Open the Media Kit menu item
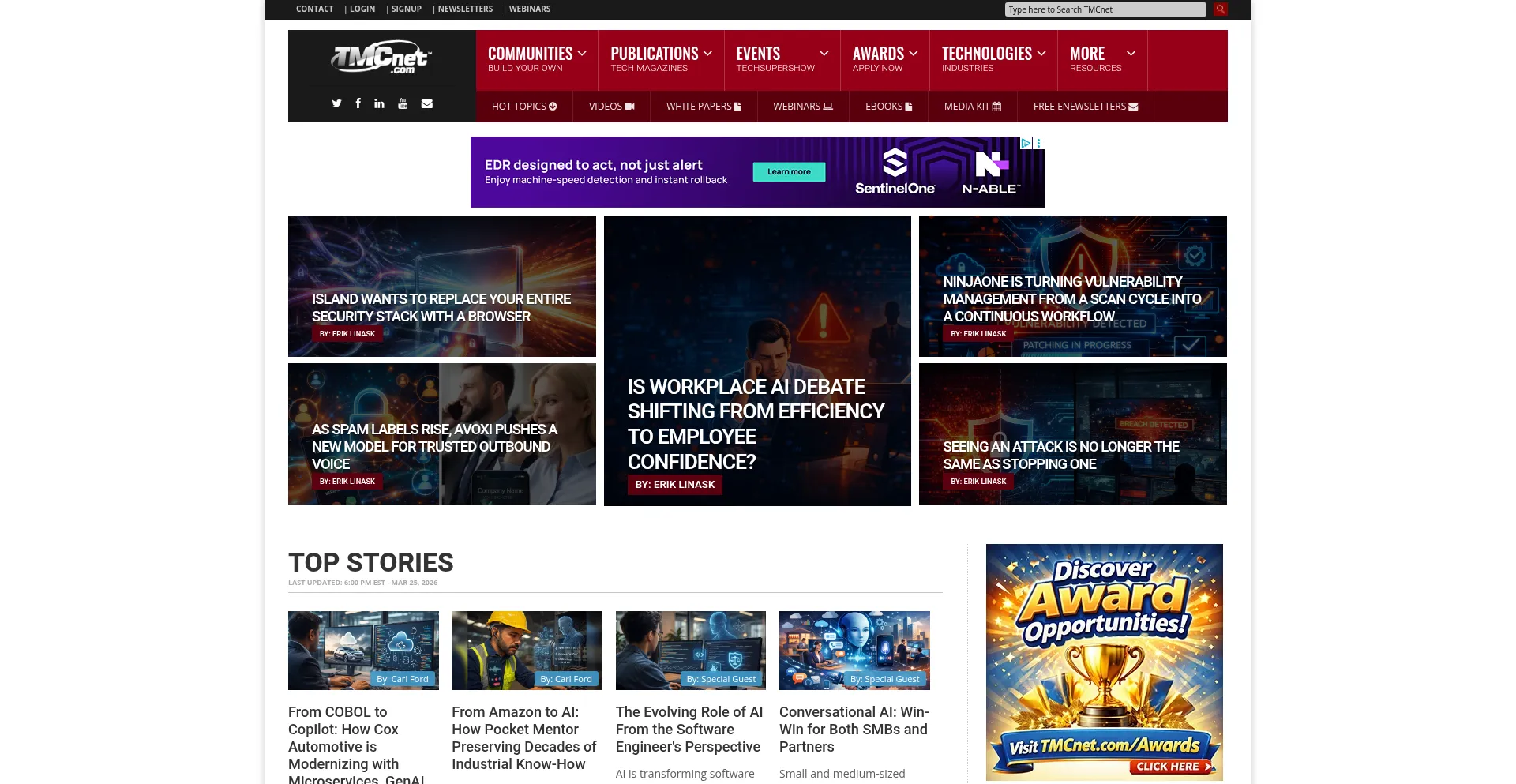 973,107
